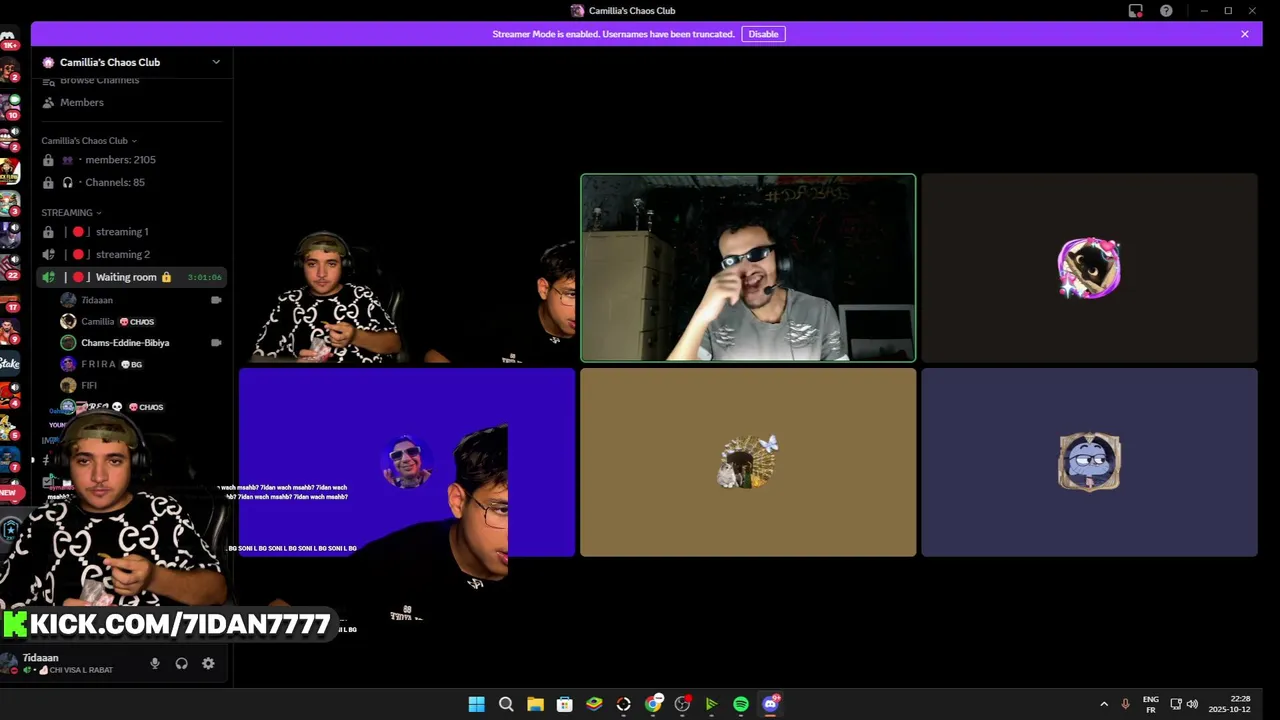Click Camillia's avatar in voice member list
Screen dimensions: 1280x720
(x=68, y=322)
